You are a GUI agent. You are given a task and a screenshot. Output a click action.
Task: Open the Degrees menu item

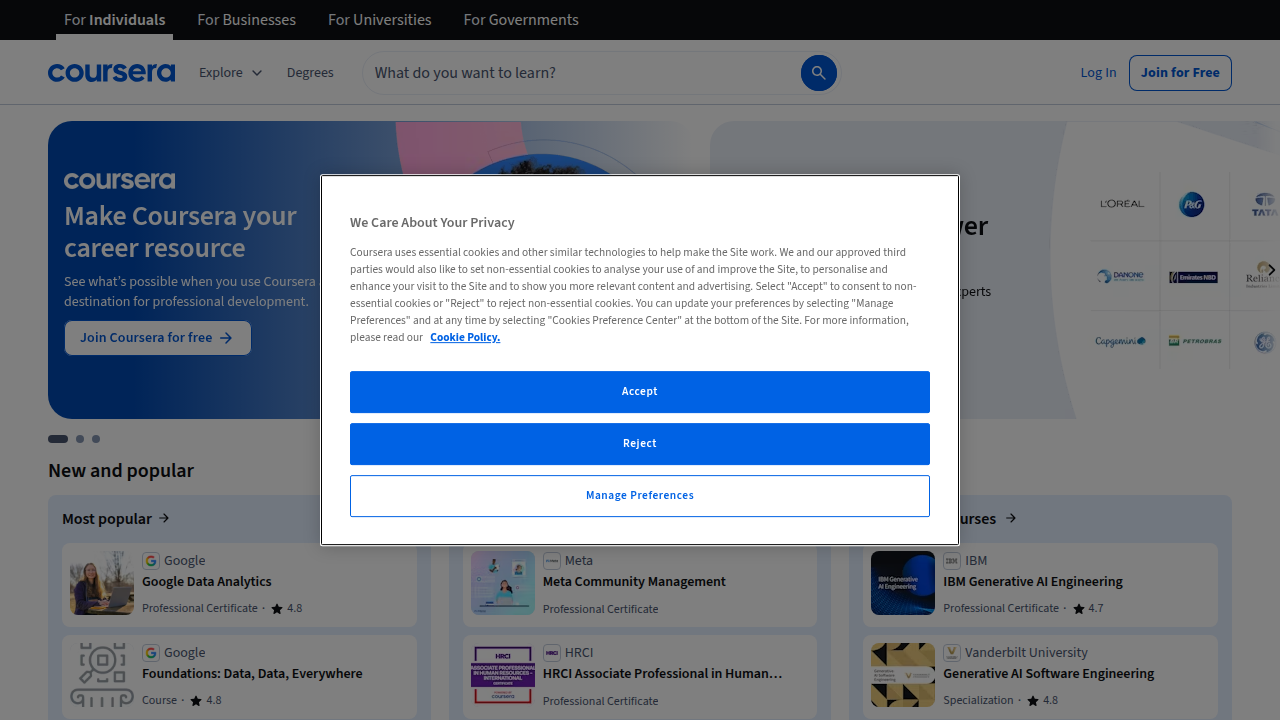pos(310,73)
